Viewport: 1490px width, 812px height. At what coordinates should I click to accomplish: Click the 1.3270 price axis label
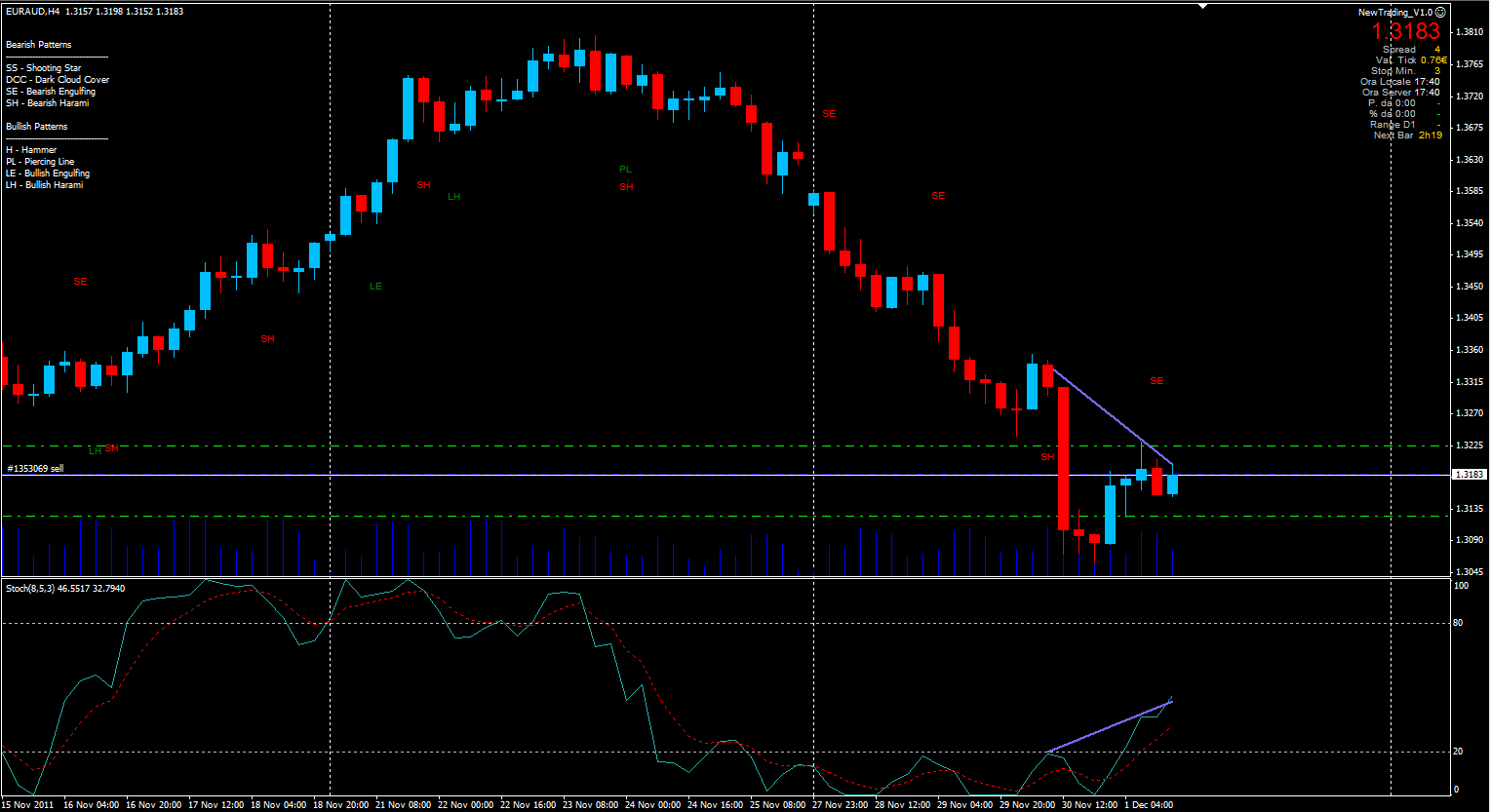pyautogui.click(x=1470, y=413)
